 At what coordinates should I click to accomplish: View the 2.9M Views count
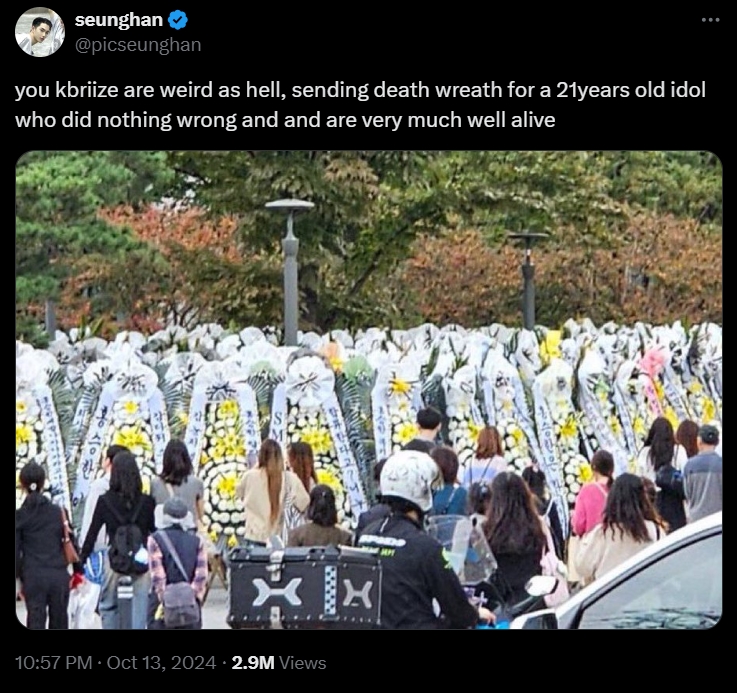[x=279, y=662]
